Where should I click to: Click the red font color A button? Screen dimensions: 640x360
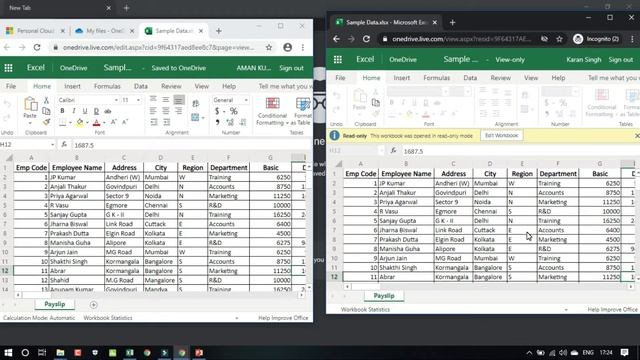point(96,122)
